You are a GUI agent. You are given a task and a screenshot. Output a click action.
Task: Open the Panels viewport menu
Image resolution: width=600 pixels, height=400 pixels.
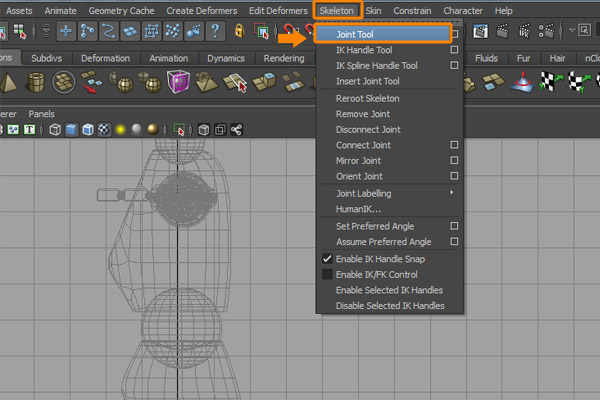(x=41, y=113)
